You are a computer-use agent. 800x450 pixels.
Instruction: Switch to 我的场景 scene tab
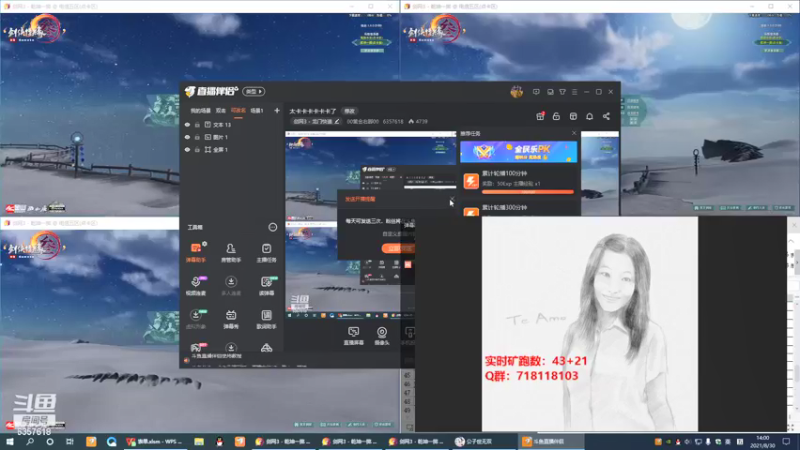pyautogui.click(x=201, y=110)
